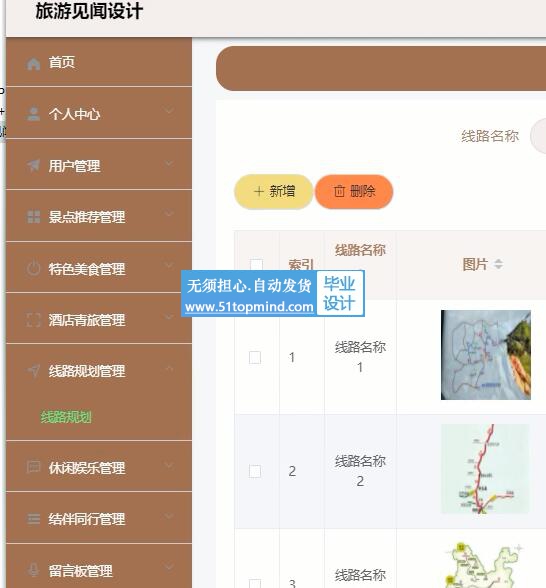Viewport: 546px width, 588px height.
Task: Expand the 用户管理 menu chevron
Action: tap(169, 163)
